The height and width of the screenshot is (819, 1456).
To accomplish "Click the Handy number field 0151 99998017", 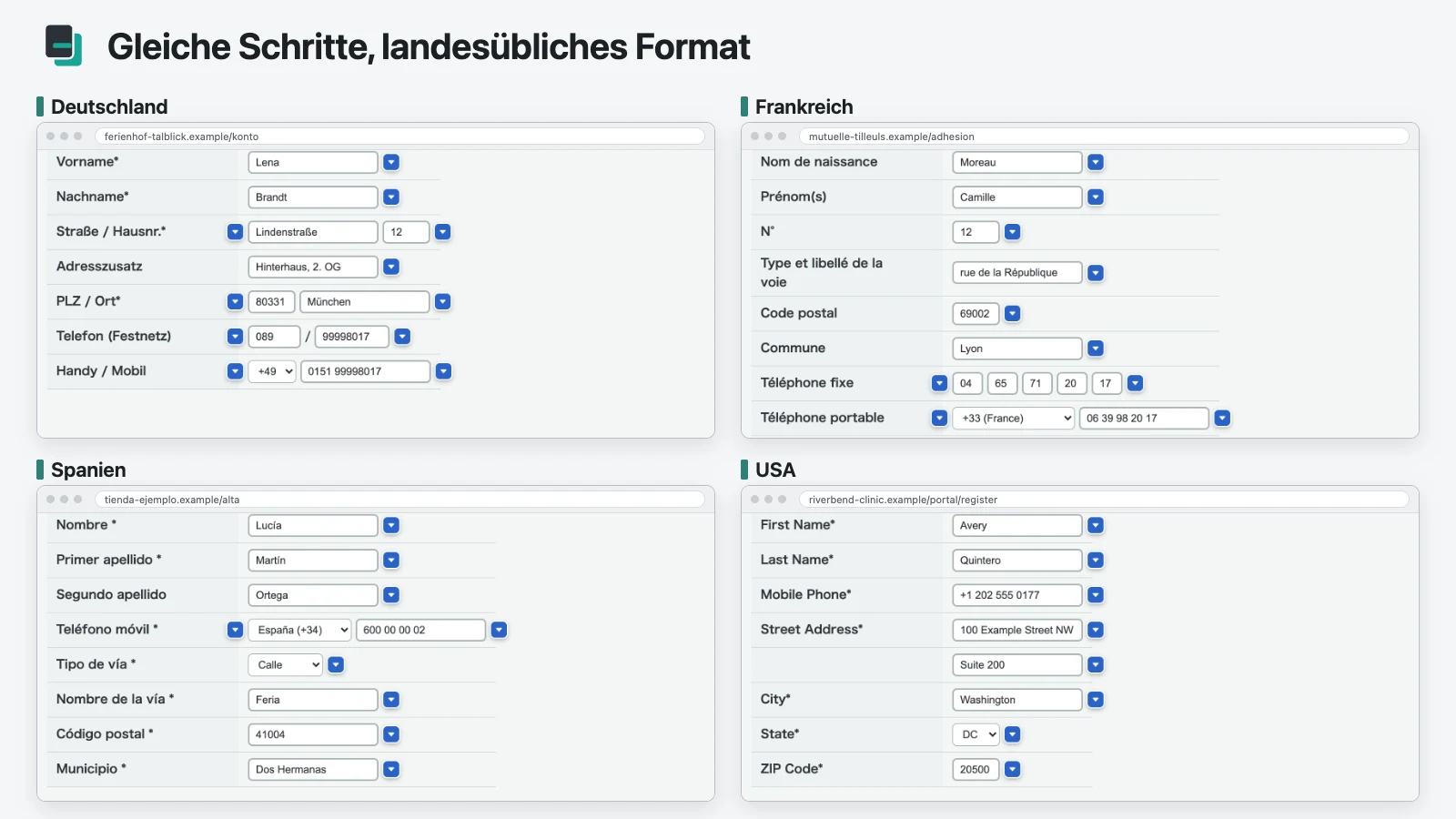I will [x=365, y=371].
